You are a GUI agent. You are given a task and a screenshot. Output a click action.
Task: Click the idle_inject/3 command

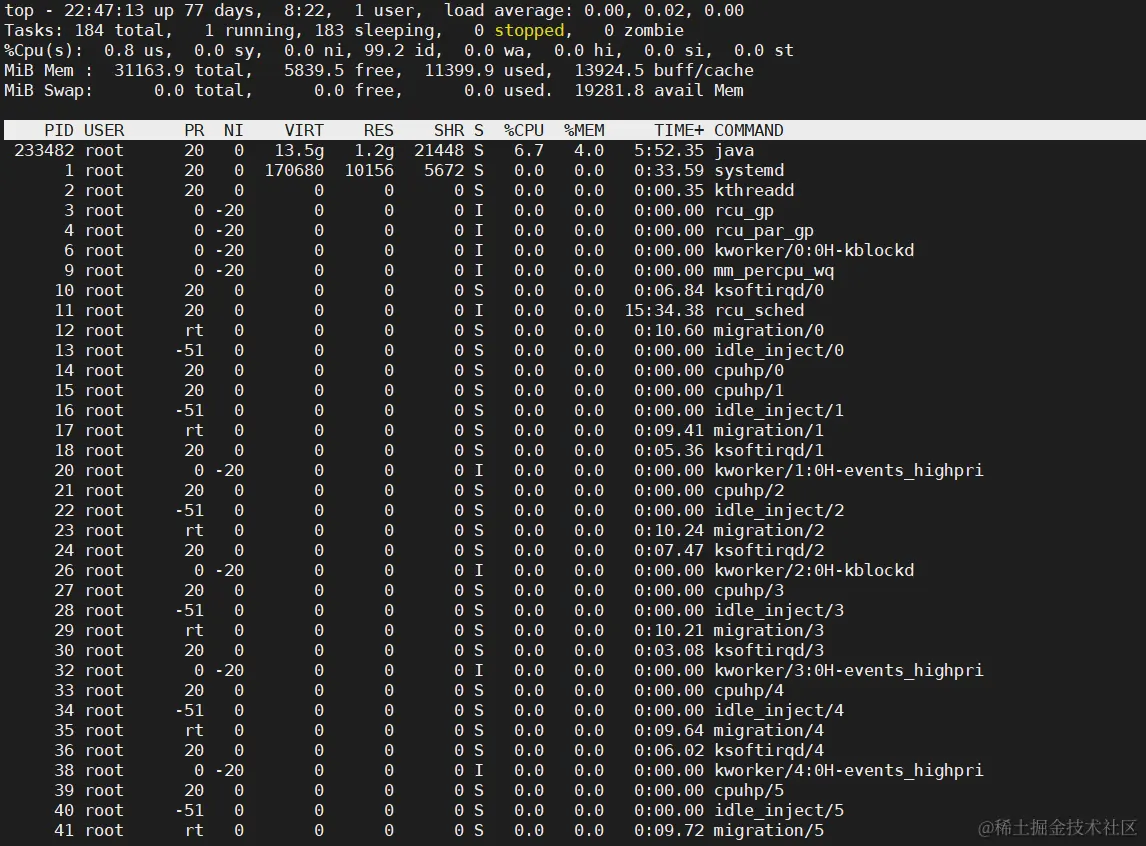(x=779, y=610)
